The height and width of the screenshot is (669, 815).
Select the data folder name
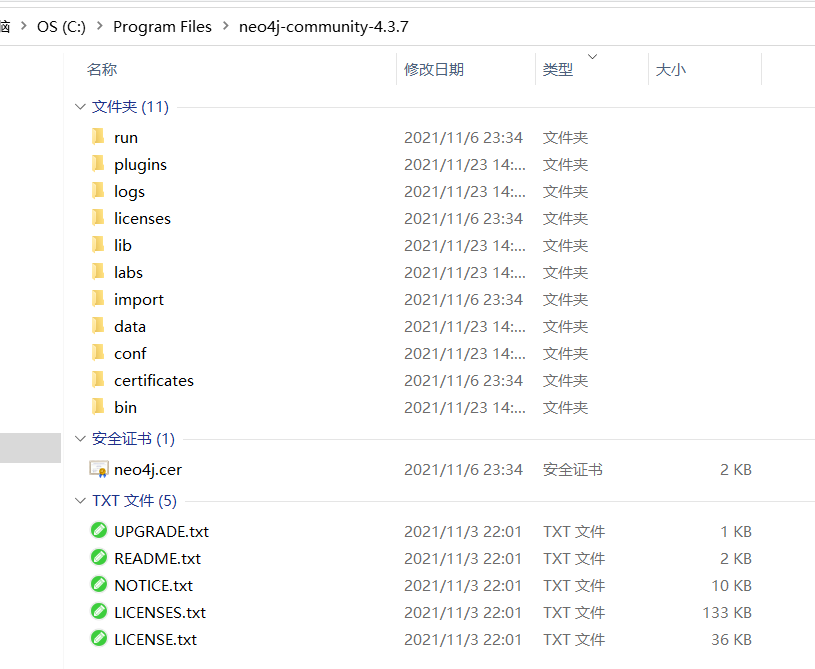click(130, 326)
